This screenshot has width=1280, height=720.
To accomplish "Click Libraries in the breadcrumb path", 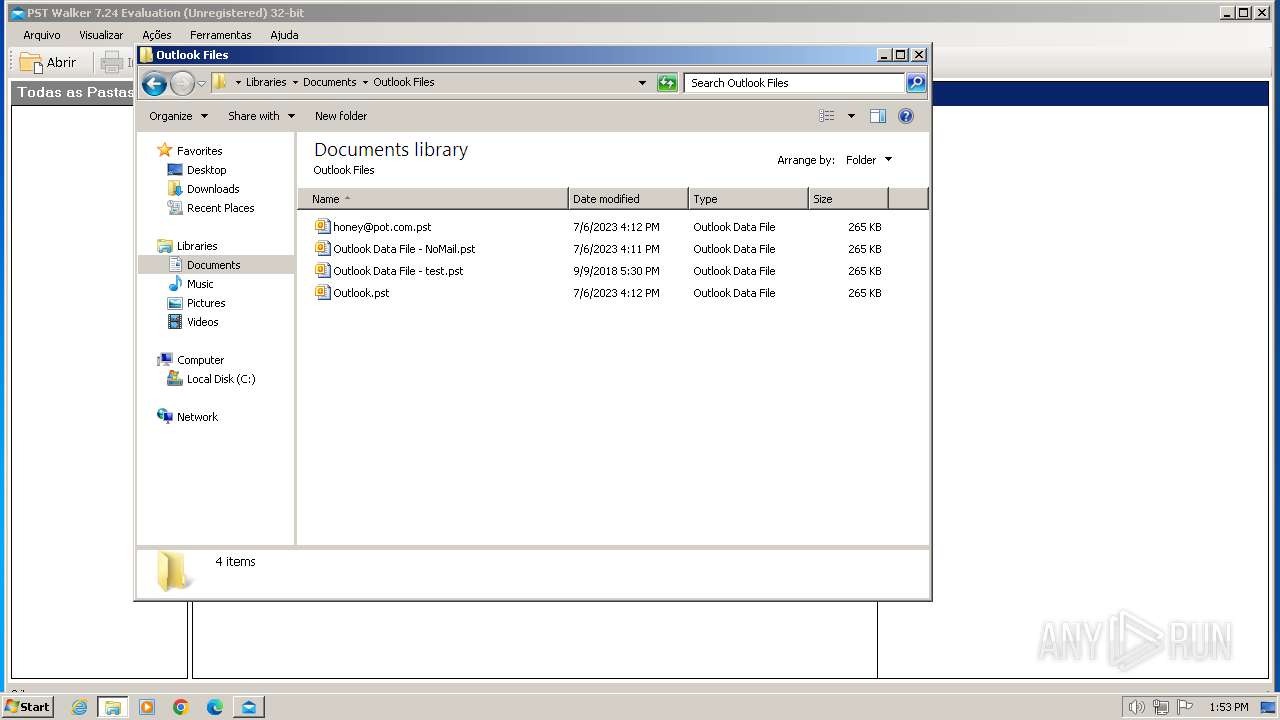I will [266, 82].
